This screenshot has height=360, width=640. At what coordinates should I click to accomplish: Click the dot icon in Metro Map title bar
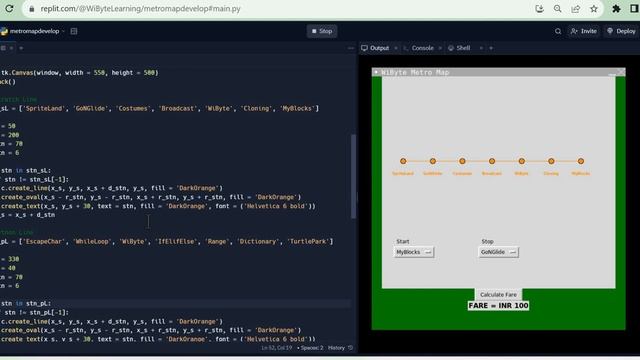coord(376,72)
